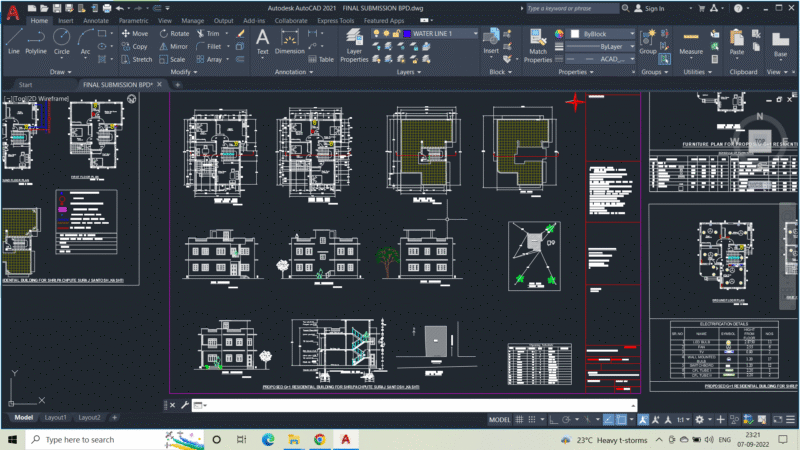Toggle 2D object snap in status bar
This screenshot has height=450, width=800.
click(x=621, y=419)
